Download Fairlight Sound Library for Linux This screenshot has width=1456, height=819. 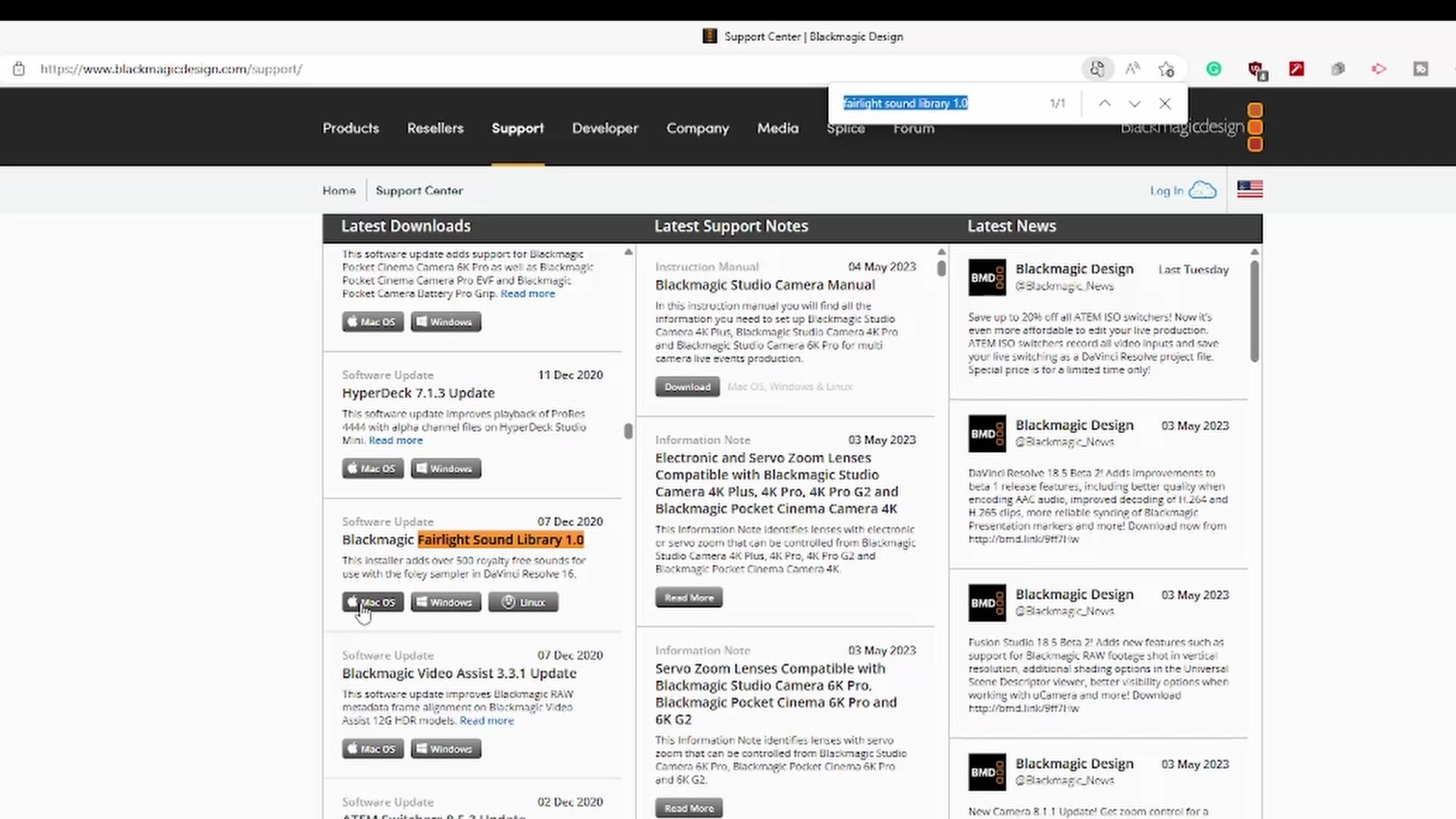(x=522, y=602)
